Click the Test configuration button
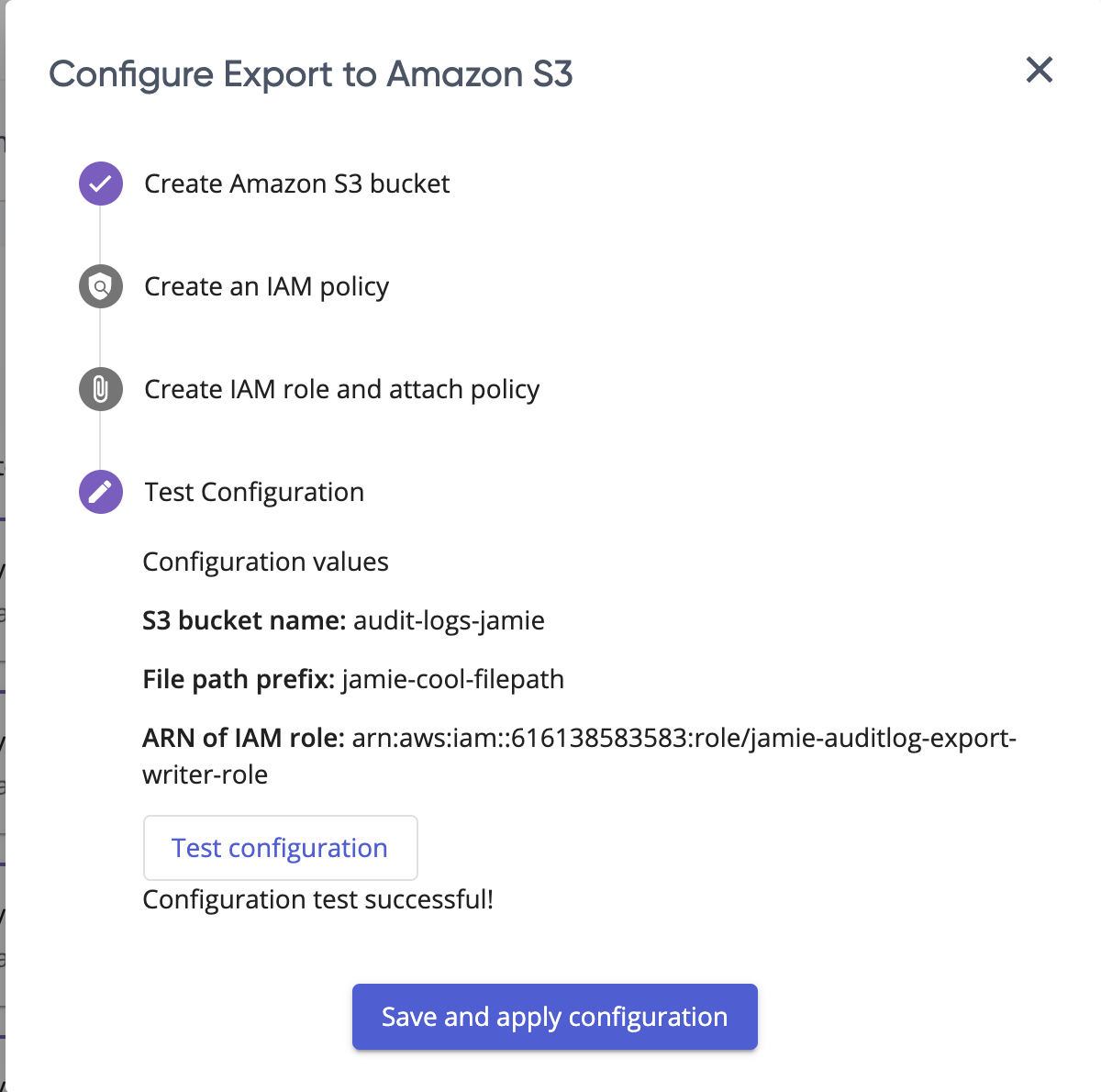This screenshot has width=1101, height=1092. coord(281,848)
